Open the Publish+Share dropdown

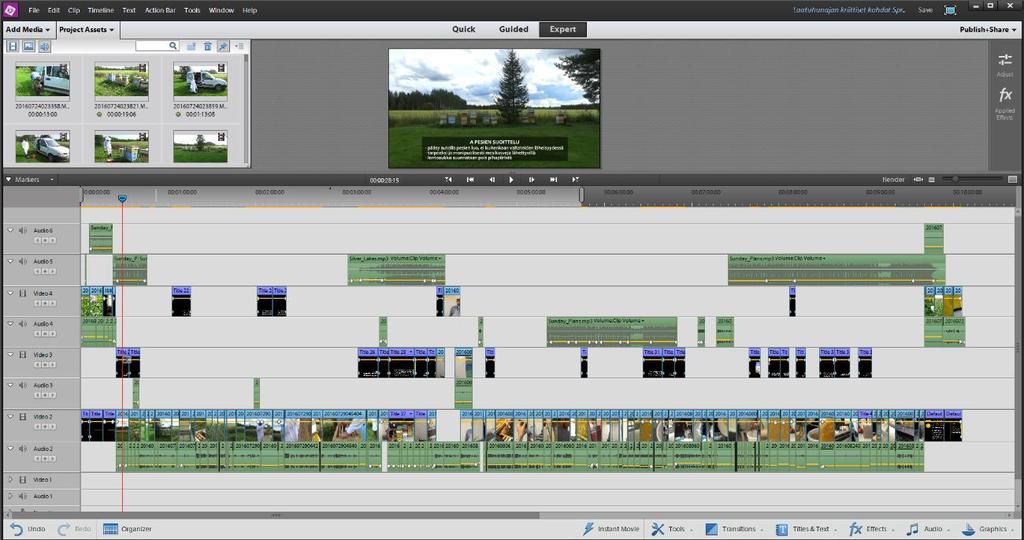987,29
